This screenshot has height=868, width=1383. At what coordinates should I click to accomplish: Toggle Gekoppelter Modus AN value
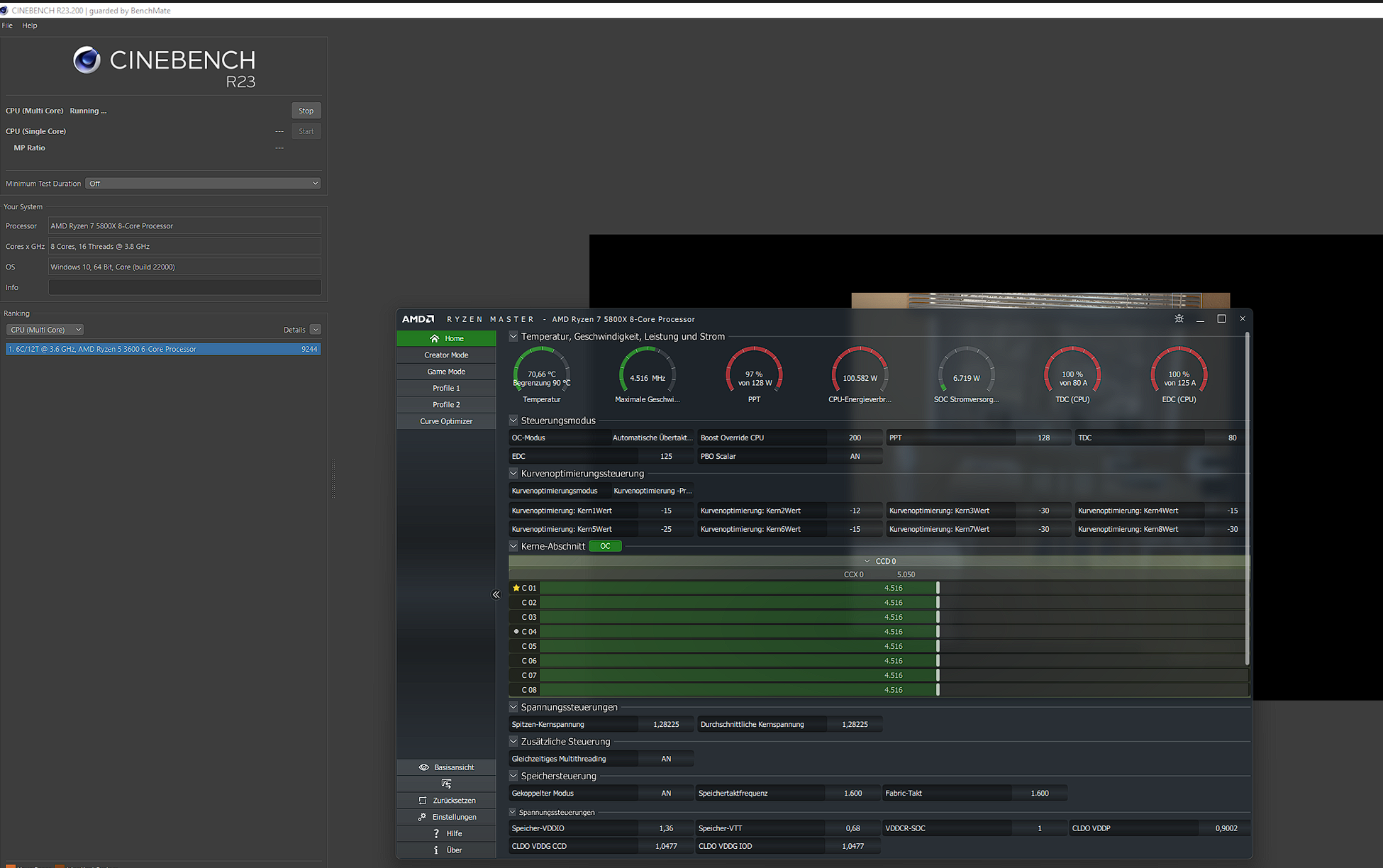click(x=665, y=794)
